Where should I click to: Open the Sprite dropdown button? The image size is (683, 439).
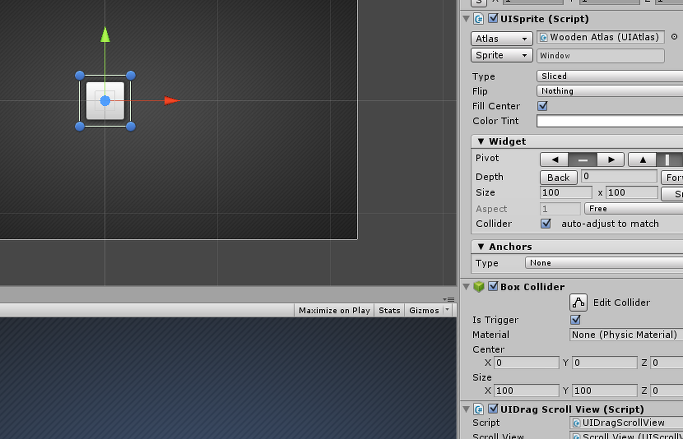coord(501,55)
